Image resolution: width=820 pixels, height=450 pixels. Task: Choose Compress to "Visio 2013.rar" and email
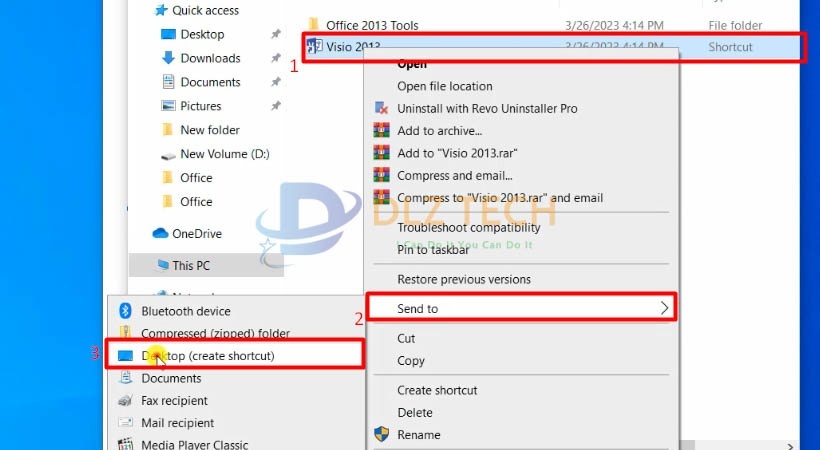coord(500,198)
